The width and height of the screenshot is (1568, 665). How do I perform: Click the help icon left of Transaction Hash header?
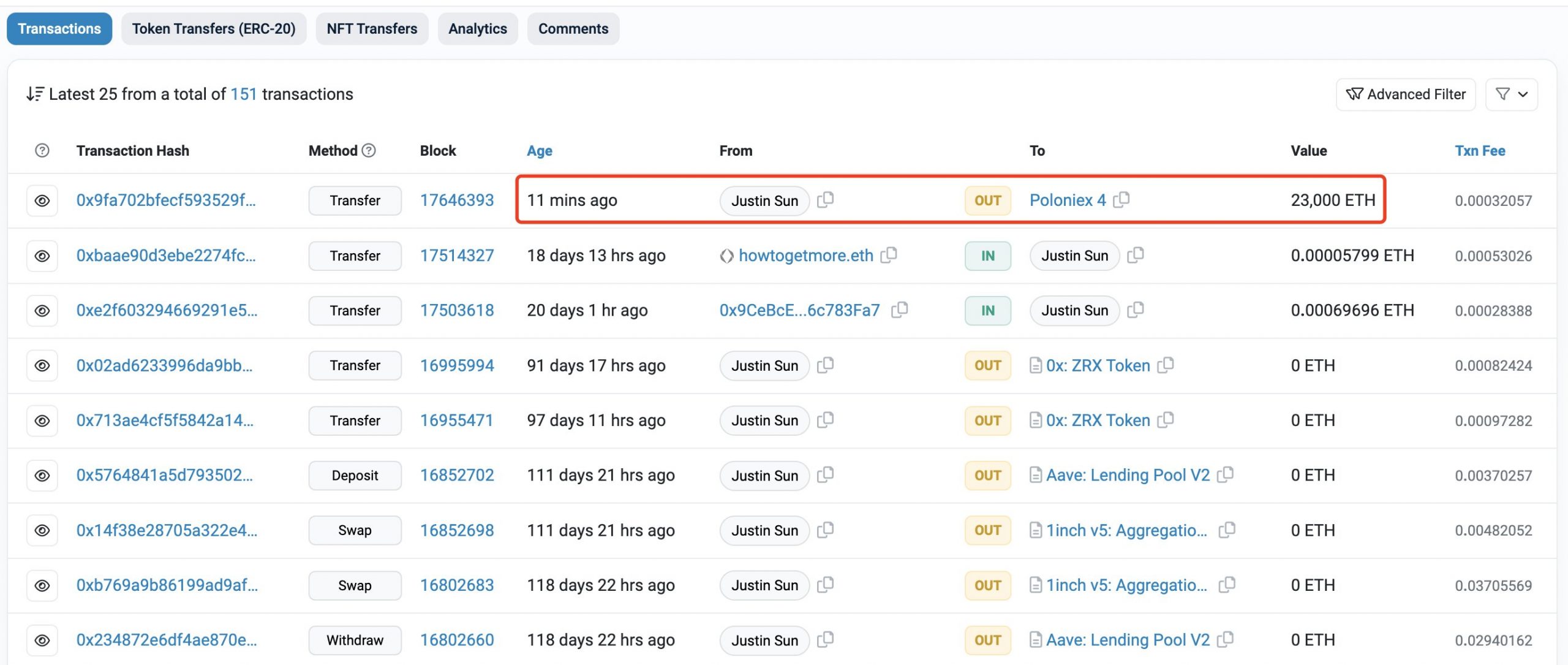(42, 150)
